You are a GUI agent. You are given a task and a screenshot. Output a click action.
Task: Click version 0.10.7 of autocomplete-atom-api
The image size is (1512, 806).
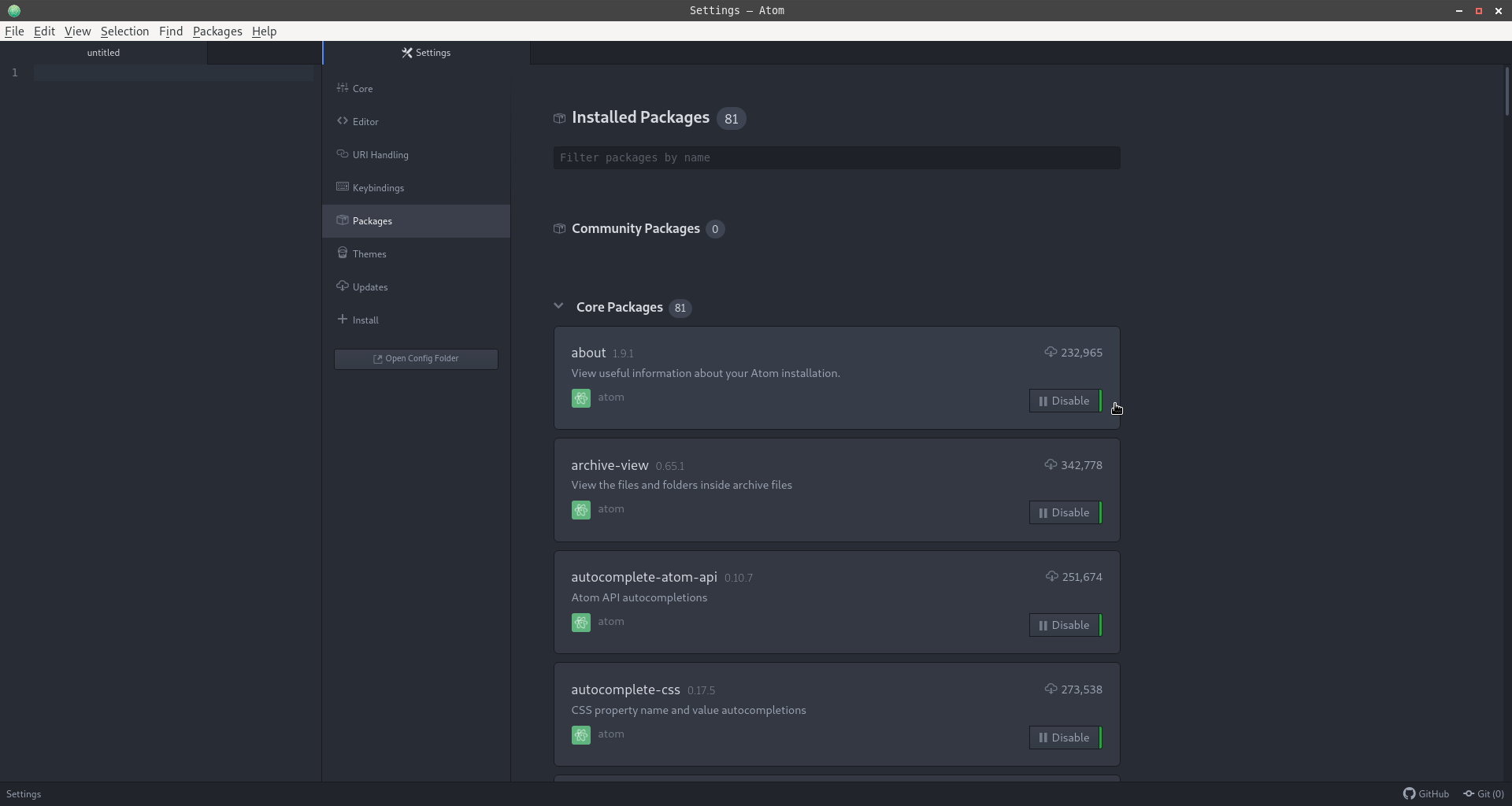tap(739, 578)
